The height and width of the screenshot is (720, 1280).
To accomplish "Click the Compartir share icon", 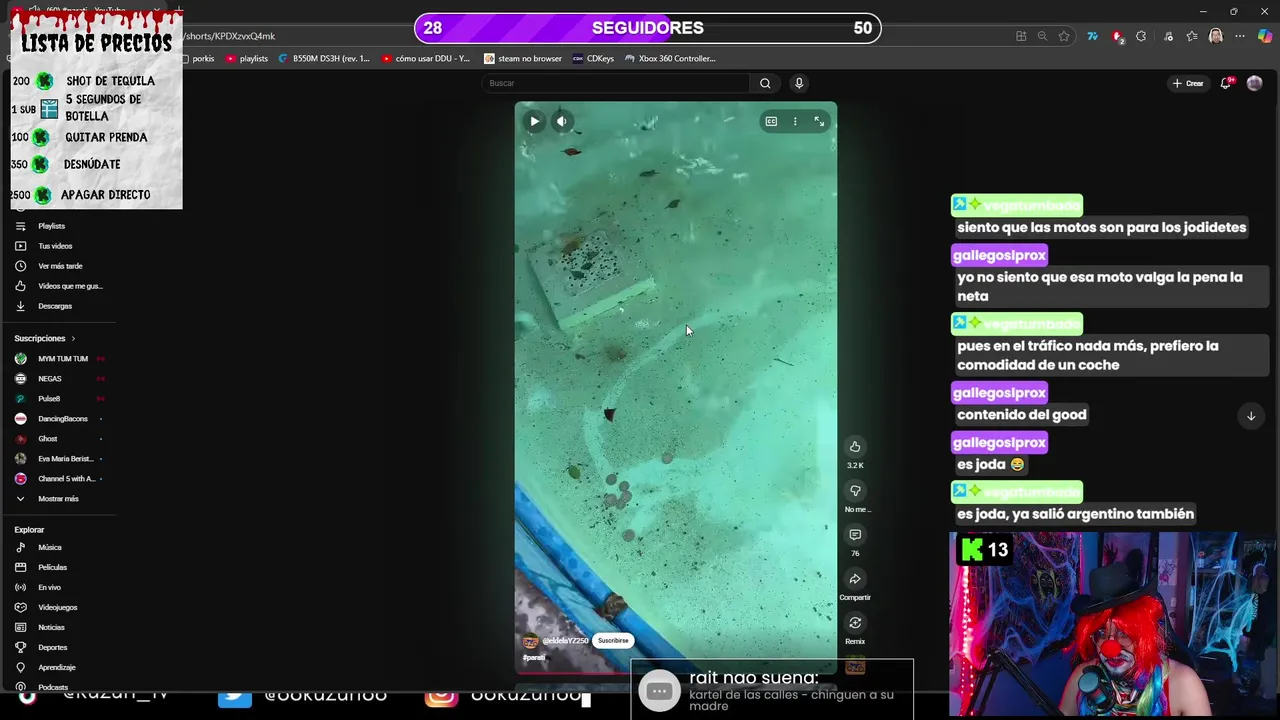I will [855, 579].
